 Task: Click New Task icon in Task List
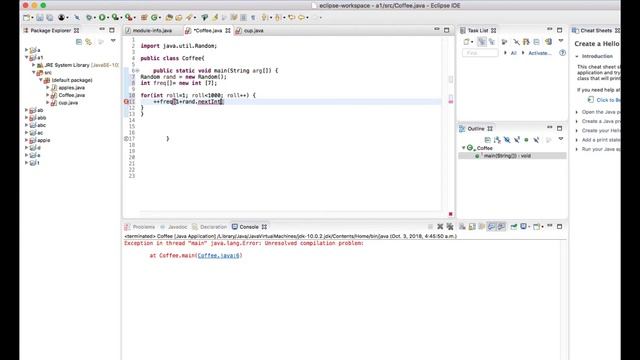click(x=467, y=42)
